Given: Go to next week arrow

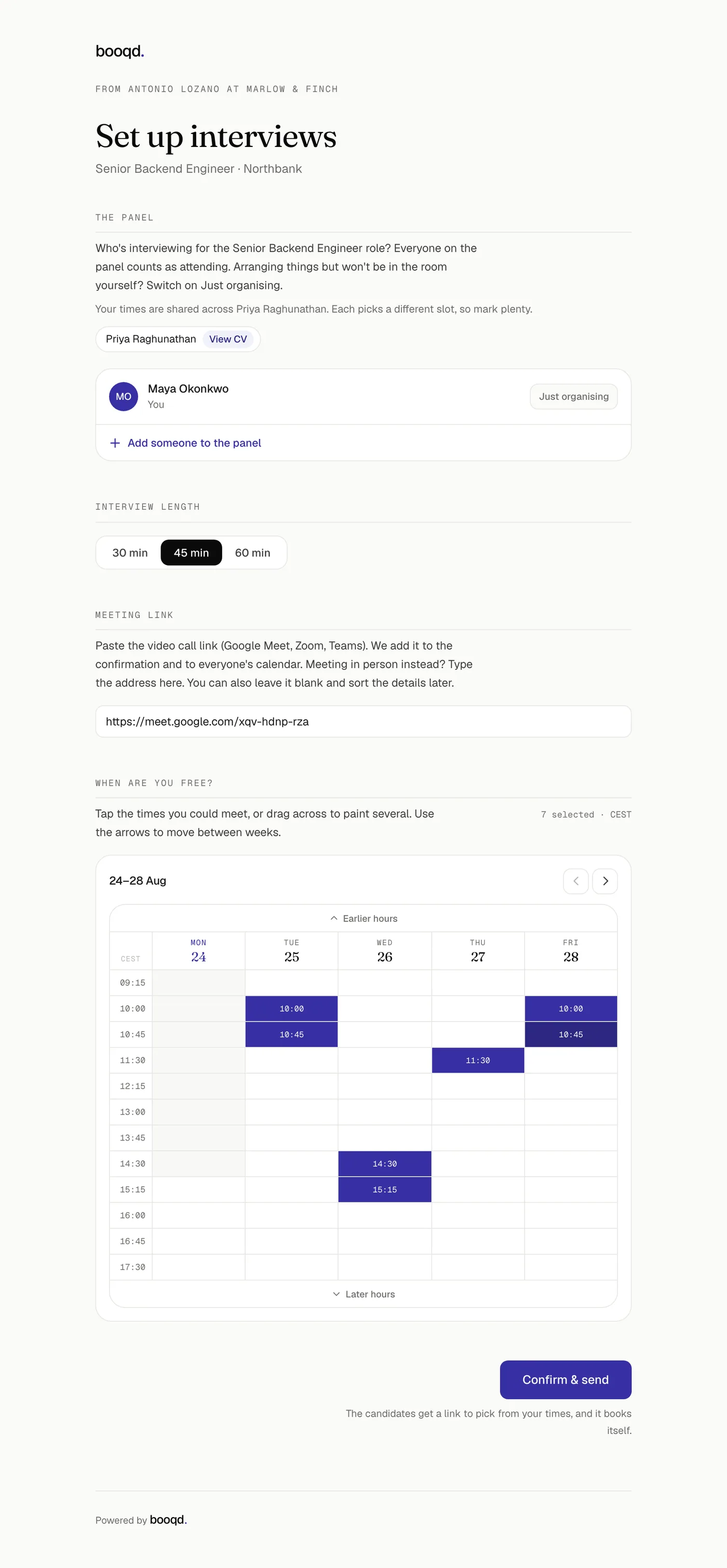Looking at the screenshot, I should tap(605, 881).
